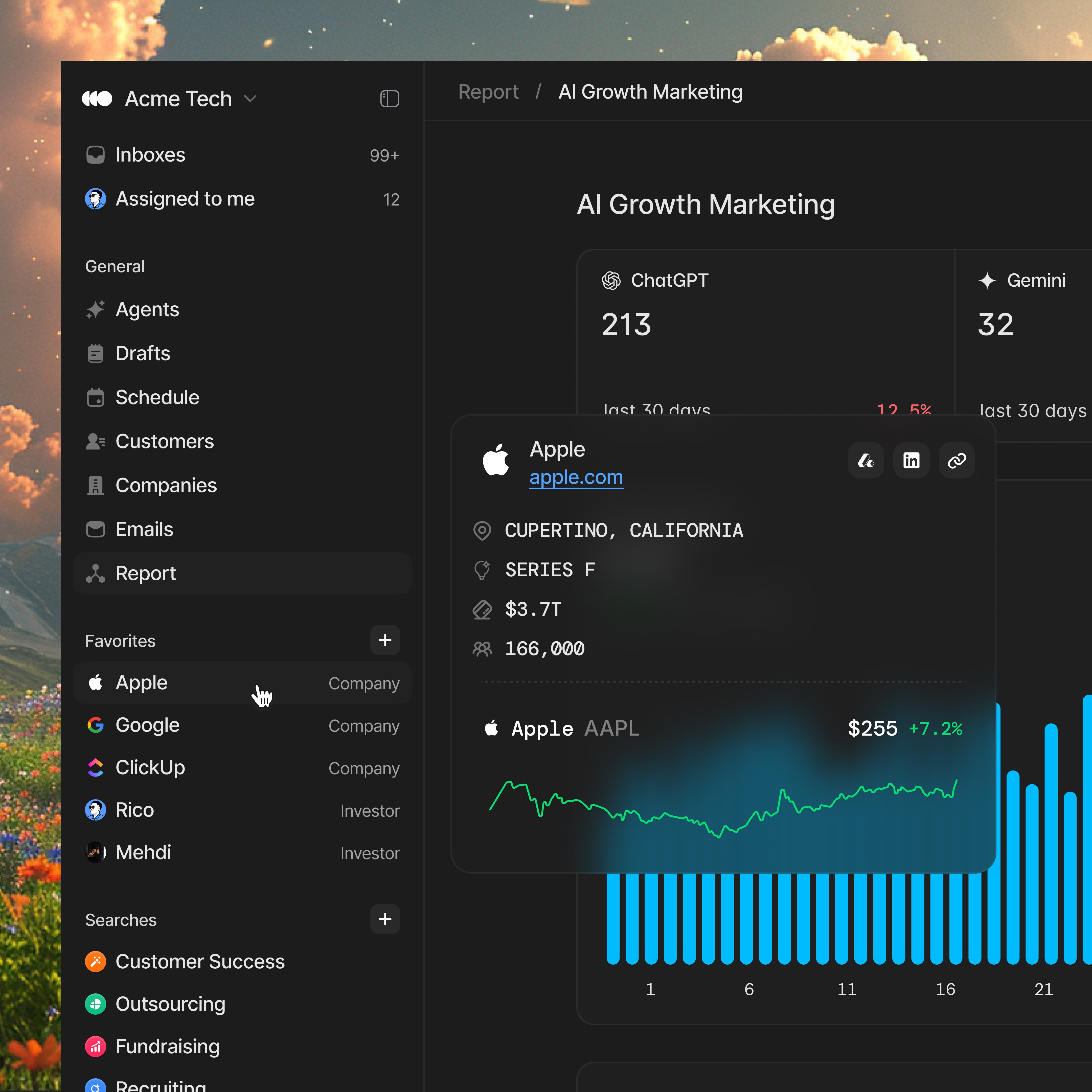This screenshot has height=1092, width=1092.
Task: Add a new saved search
Action: click(385, 919)
